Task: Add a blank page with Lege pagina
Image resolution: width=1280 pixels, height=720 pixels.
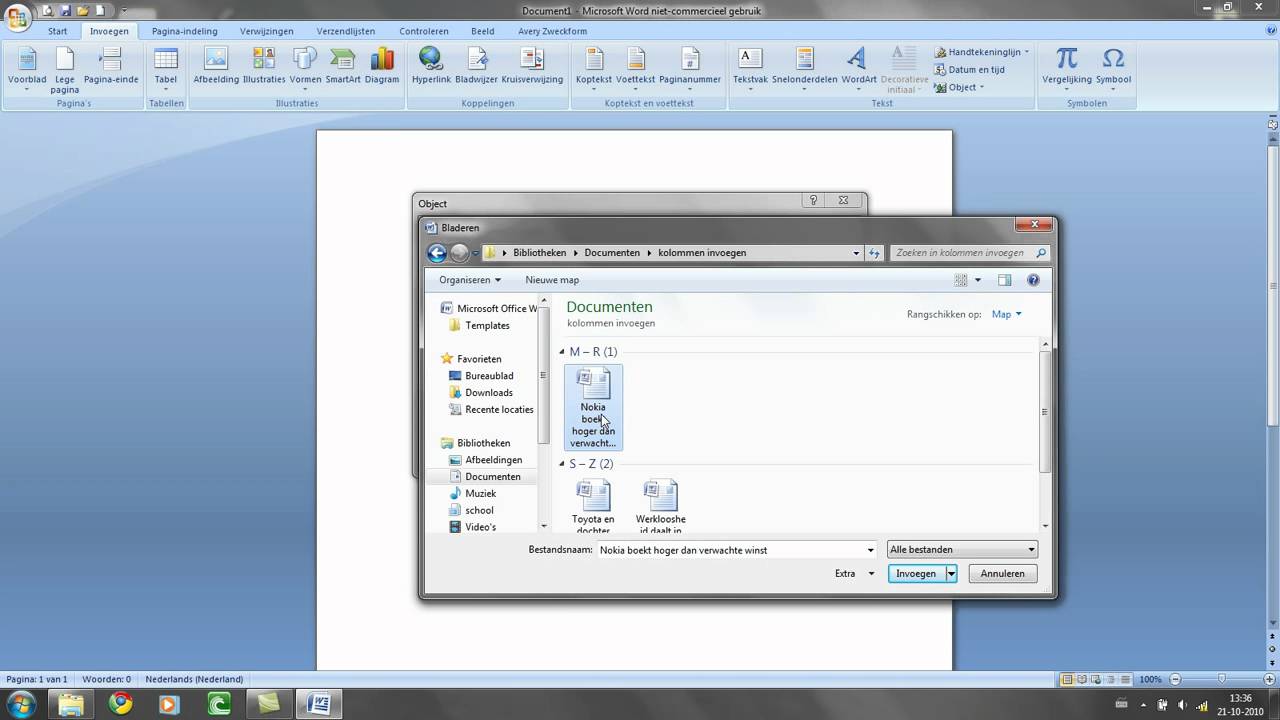Action: tap(65, 69)
